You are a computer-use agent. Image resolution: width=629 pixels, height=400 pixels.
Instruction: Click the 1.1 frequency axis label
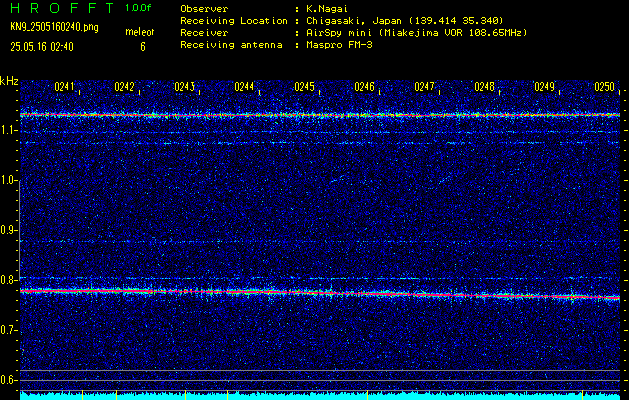pos(8,130)
